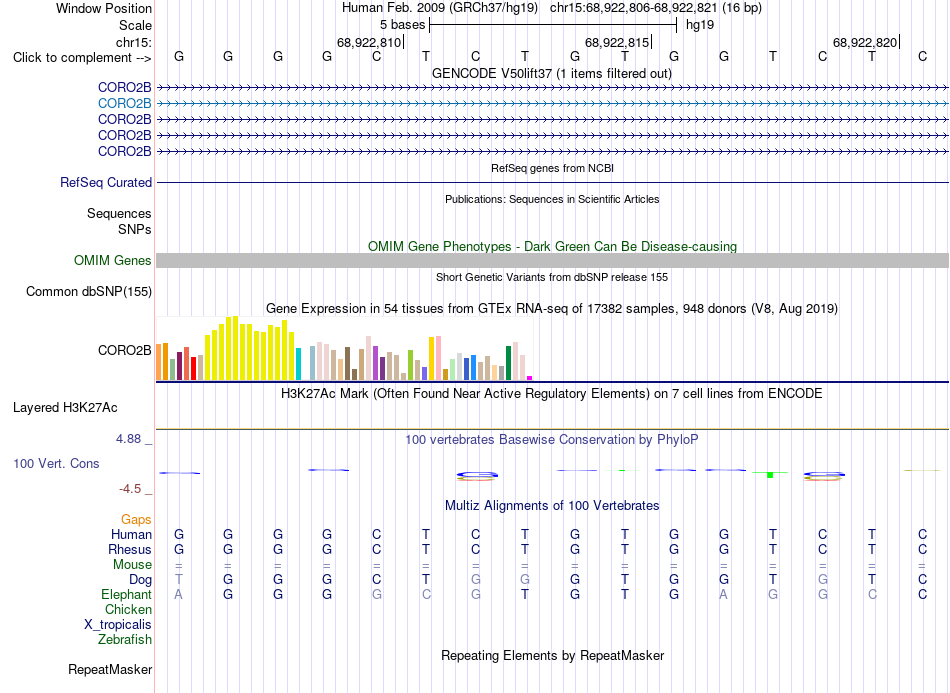The width and height of the screenshot is (950, 693).
Task: Click the Window Position label
Action: point(104,8)
